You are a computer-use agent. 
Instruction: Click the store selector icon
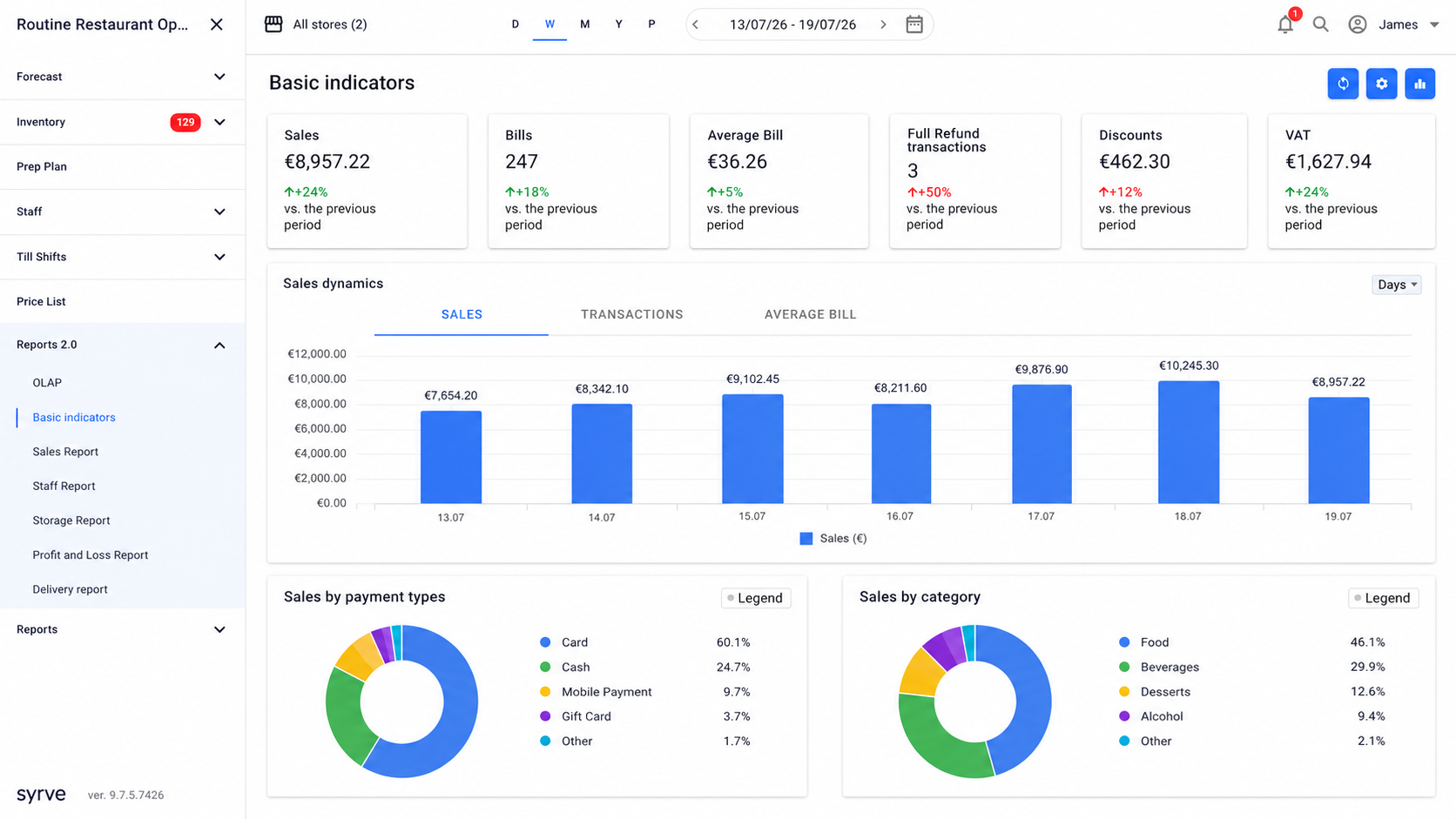click(273, 24)
